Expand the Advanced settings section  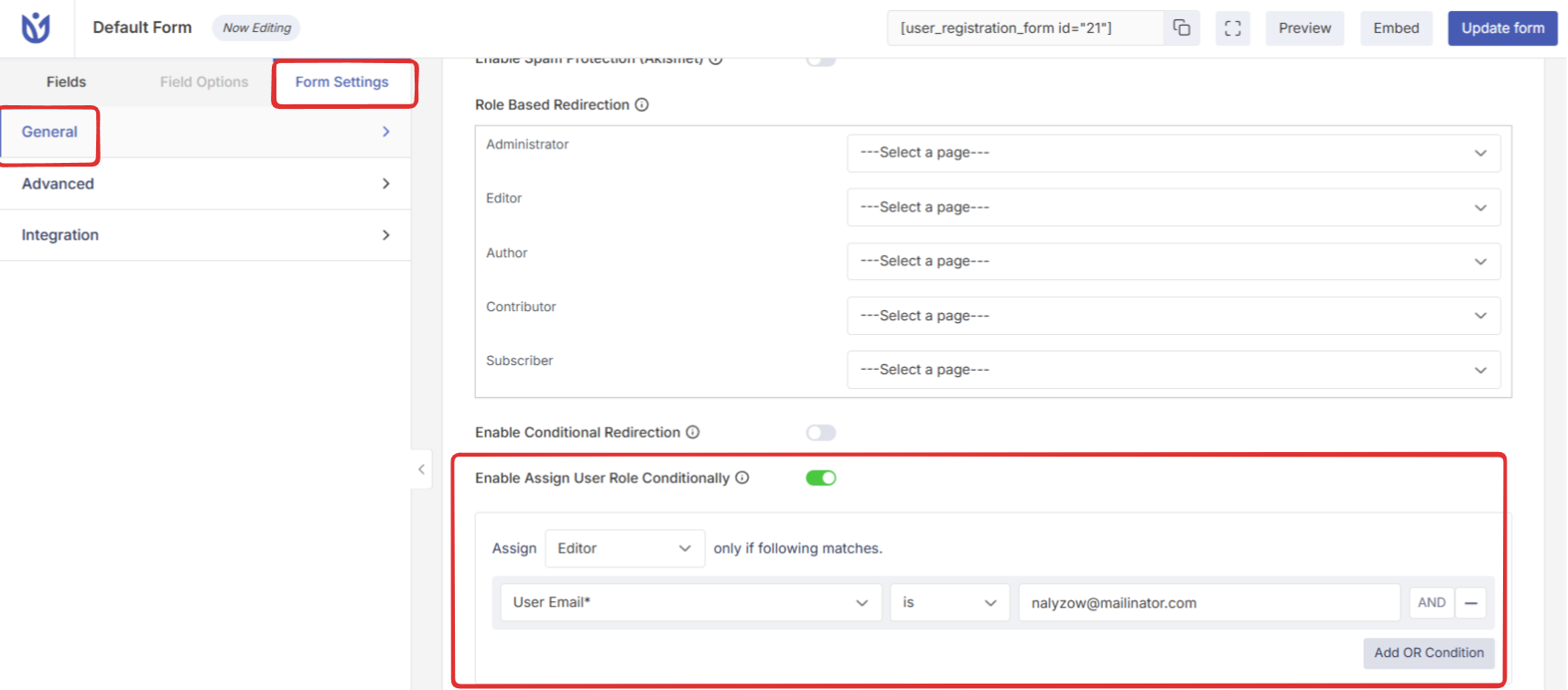[205, 184]
